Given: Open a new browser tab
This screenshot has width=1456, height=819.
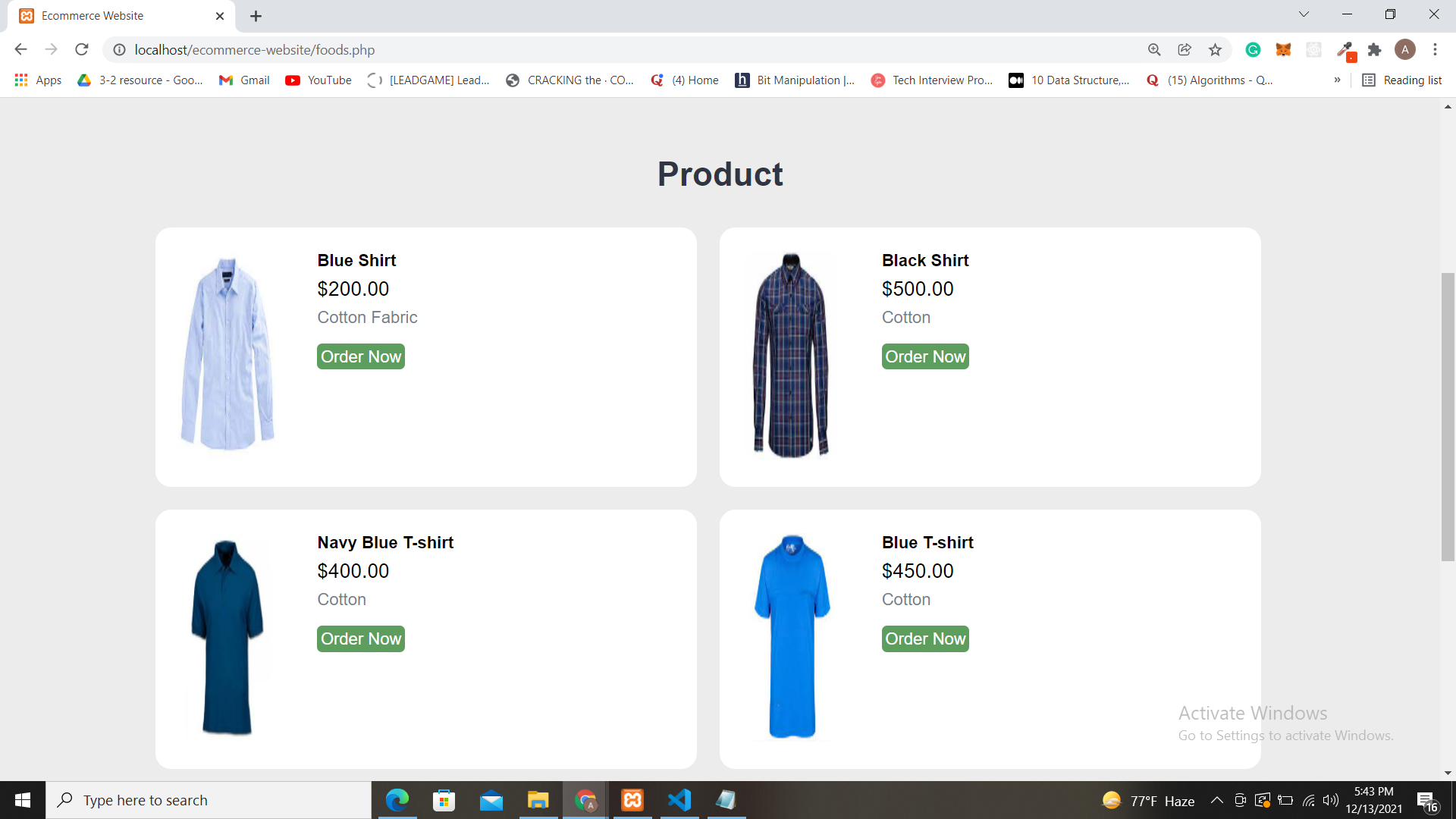Looking at the screenshot, I should click(256, 16).
